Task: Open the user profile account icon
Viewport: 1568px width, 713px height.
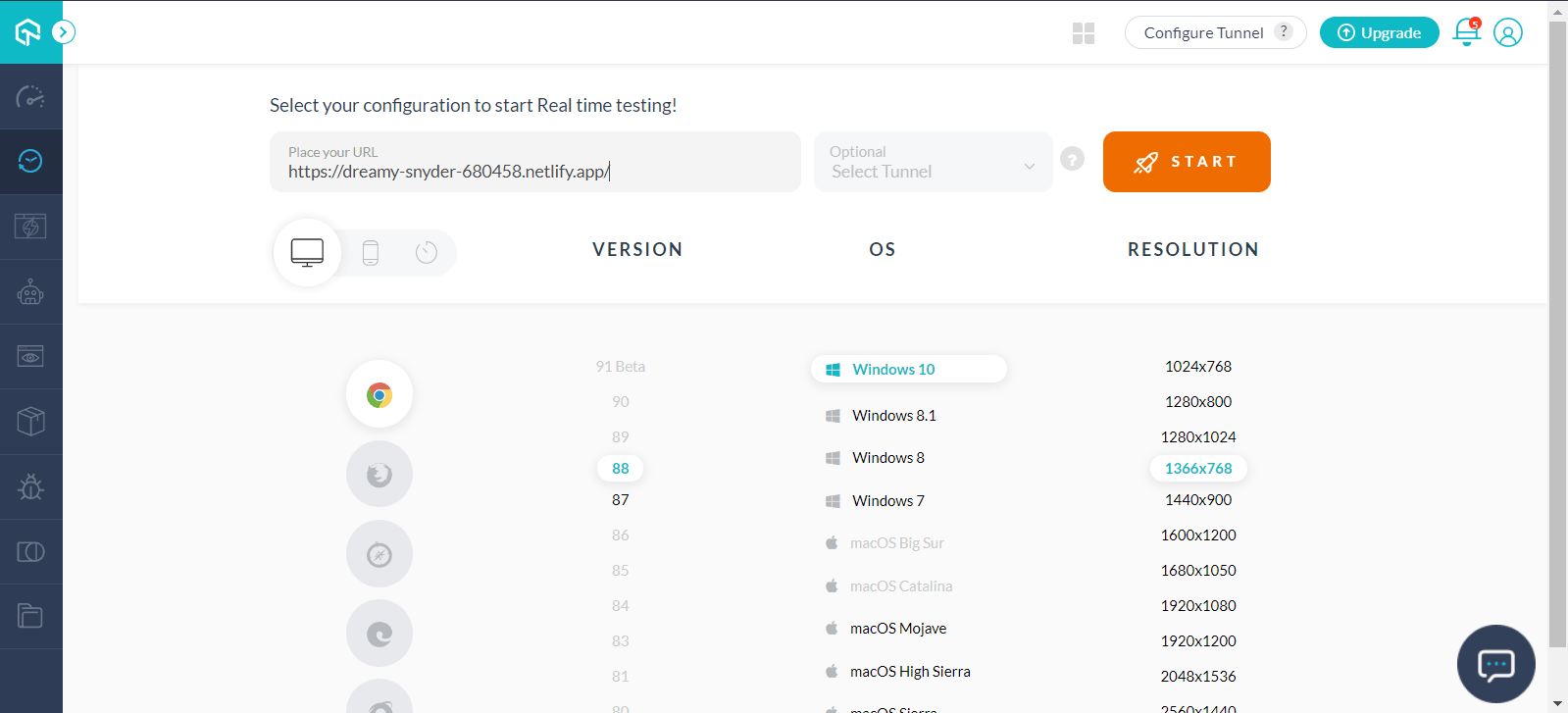Action: [x=1507, y=32]
